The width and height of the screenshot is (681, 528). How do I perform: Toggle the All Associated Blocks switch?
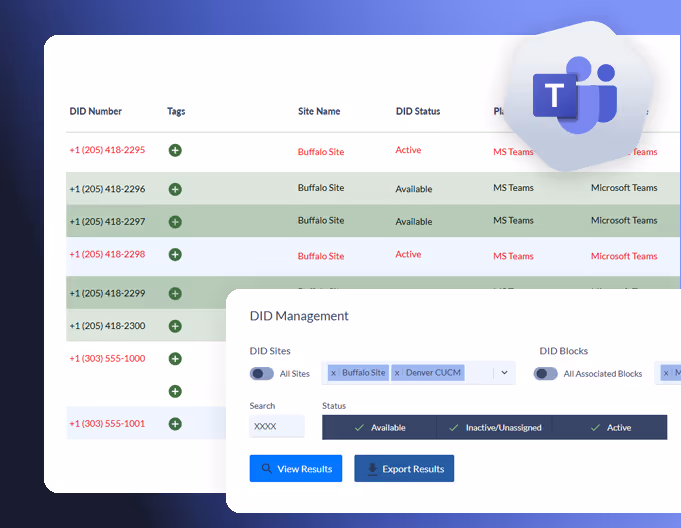(x=545, y=373)
